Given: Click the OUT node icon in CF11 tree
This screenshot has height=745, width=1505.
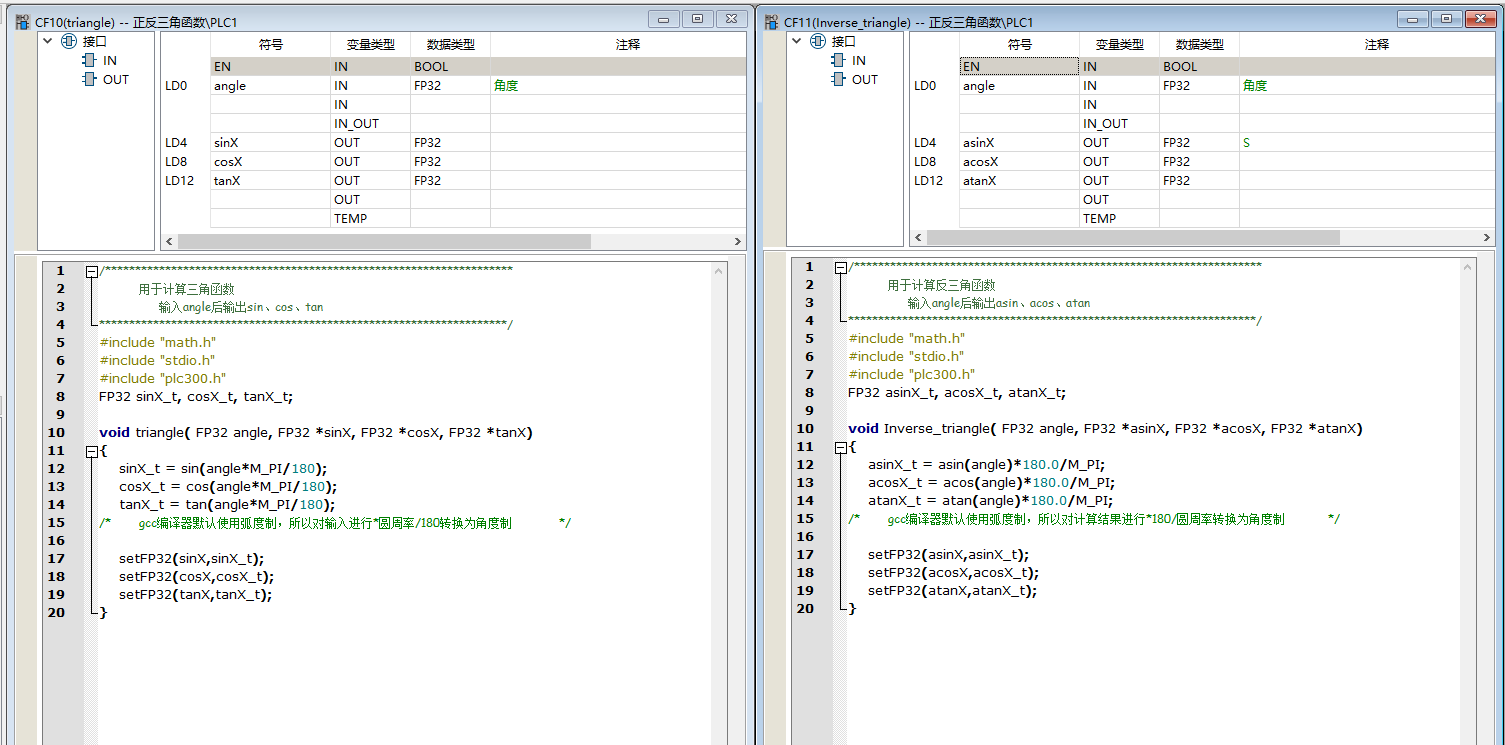Looking at the screenshot, I should coord(838,80).
